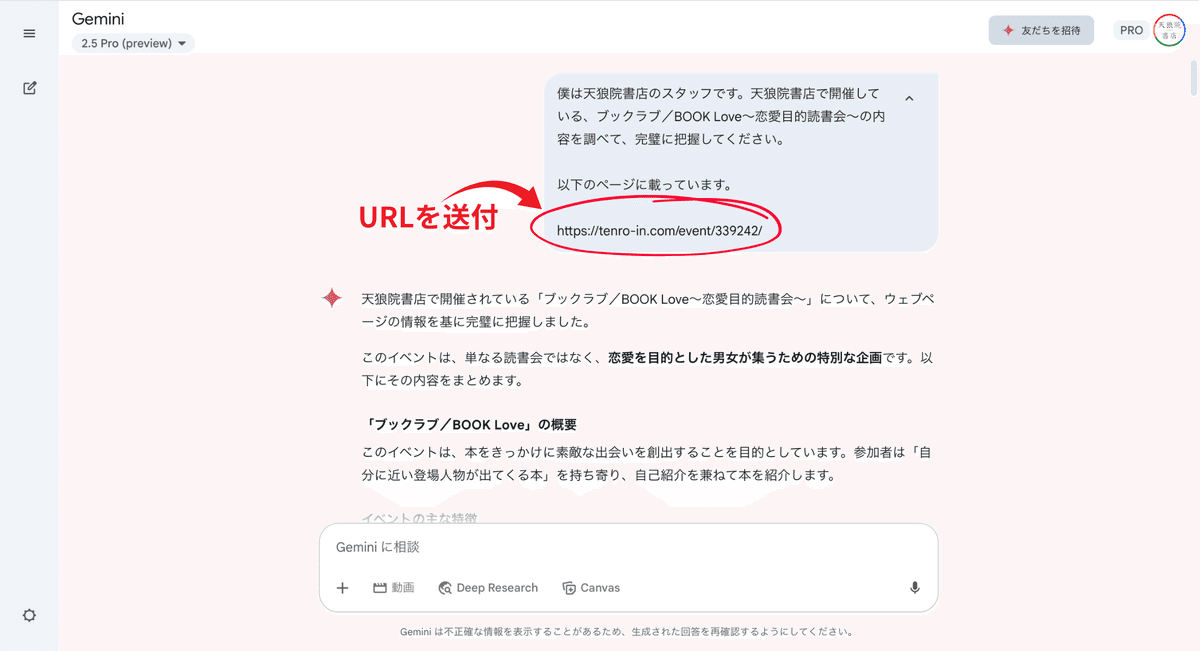Open the tenro-in.com event URL
The width and height of the screenshot is (1200, 651).
659,230
